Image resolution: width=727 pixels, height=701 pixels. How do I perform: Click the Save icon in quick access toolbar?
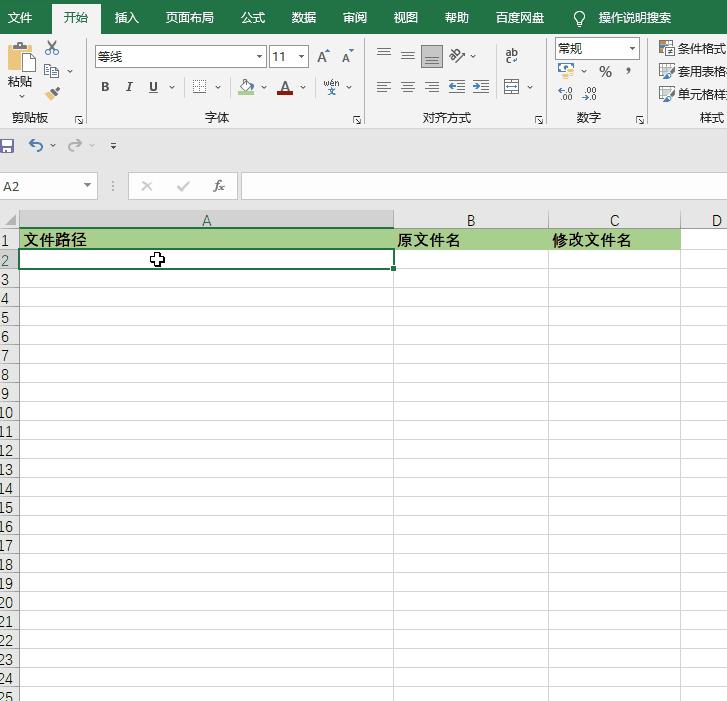point(7,146)
